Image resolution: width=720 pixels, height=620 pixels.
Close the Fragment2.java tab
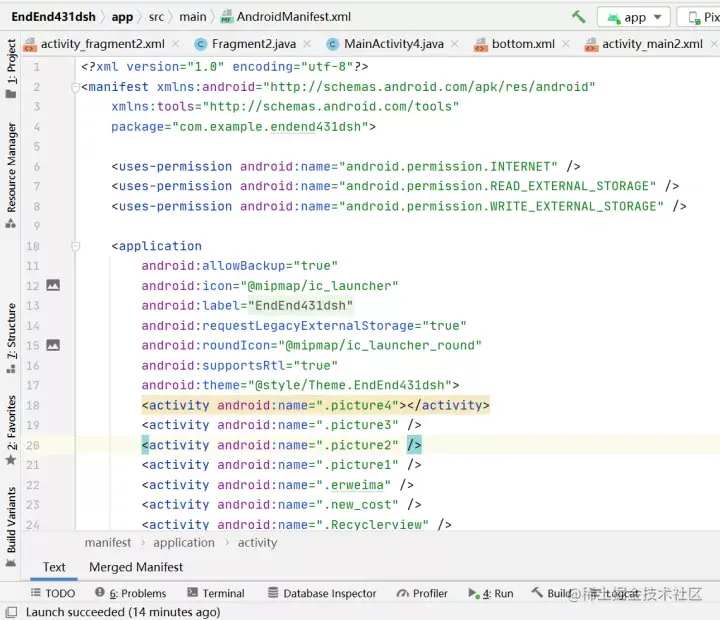pos(307,44)
